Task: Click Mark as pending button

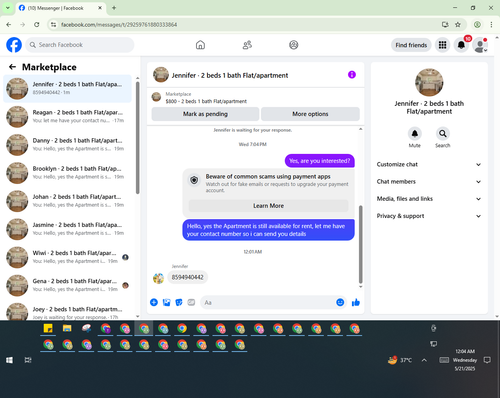Action: 205,114
